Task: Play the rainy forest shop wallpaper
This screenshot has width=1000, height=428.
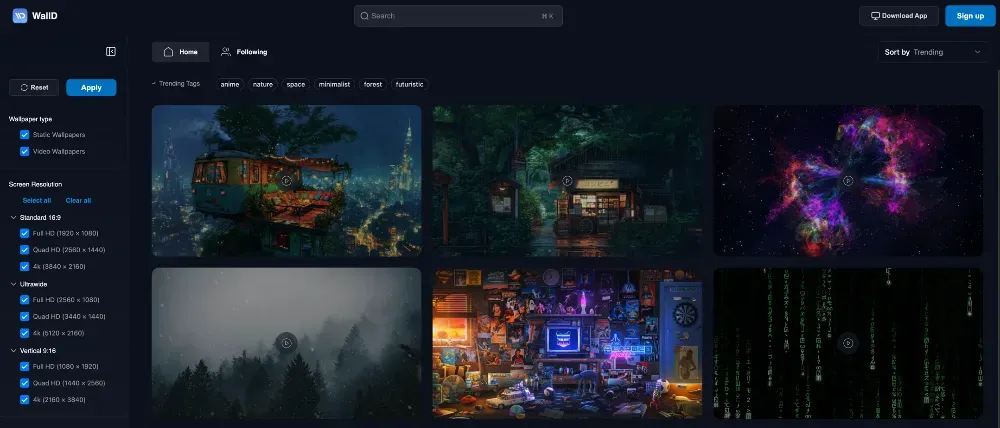Action: (567, 181)
